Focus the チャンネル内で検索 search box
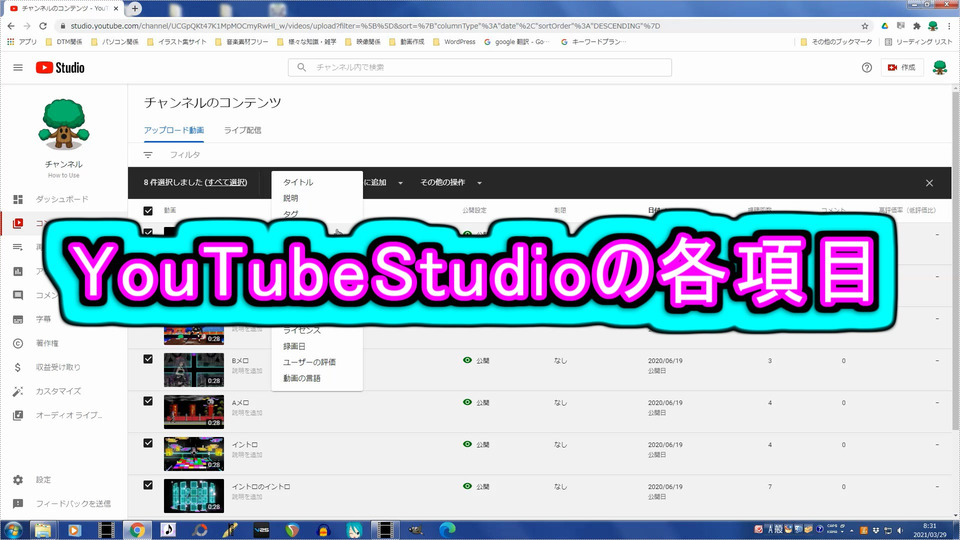Screen dimensions: 960x540 click(479, 67)
